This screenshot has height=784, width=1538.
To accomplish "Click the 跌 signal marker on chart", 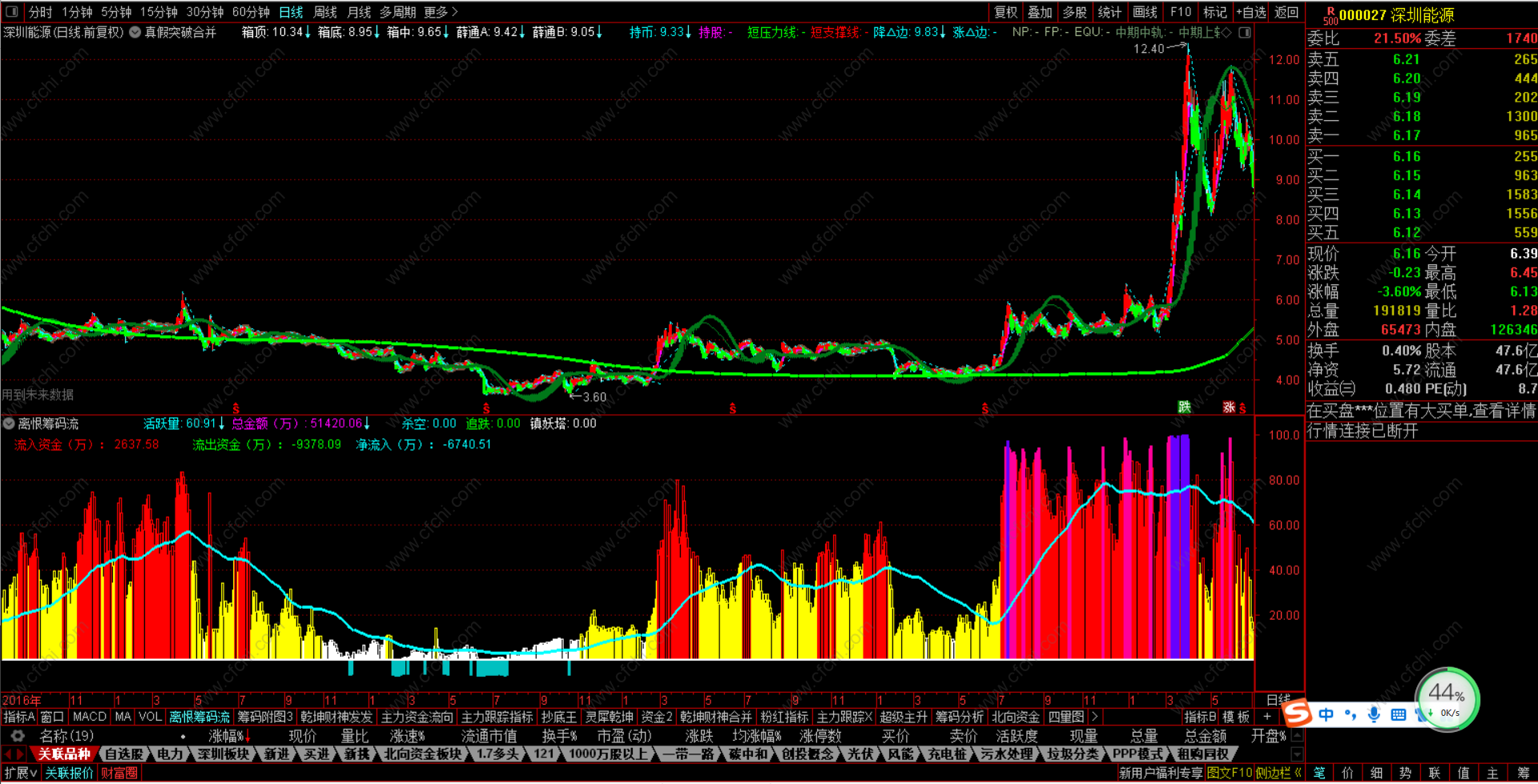I will tap(1184, 407).
